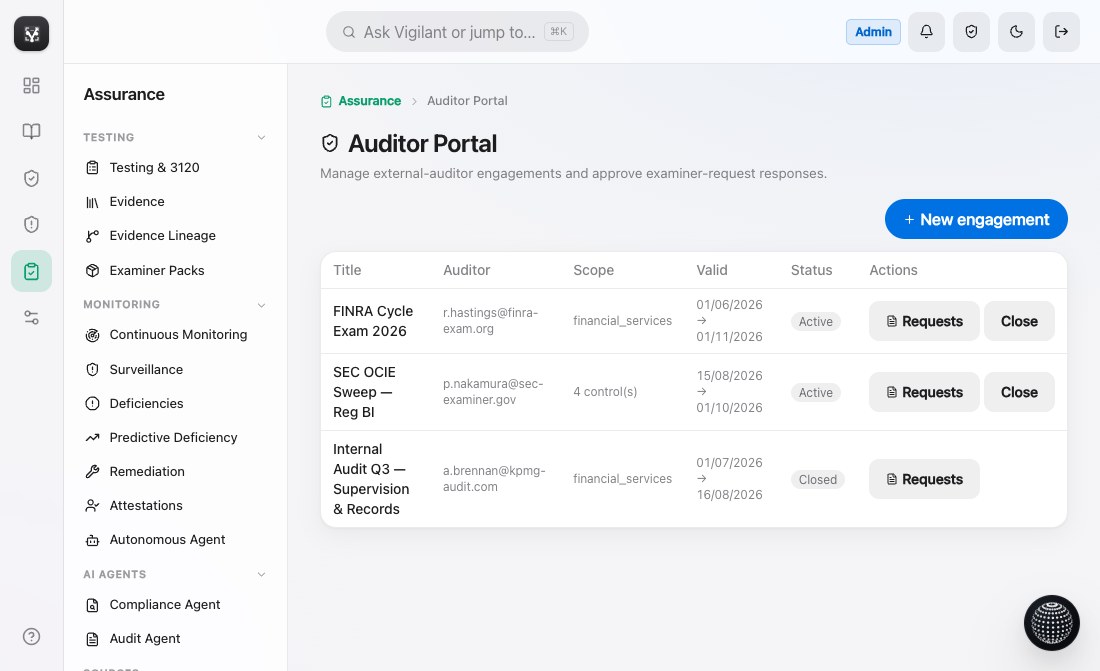This screenshot has height=671, width=1100.
Task: Open Continuous Monitoring in sidebar
Action: (x=175, y=335)
